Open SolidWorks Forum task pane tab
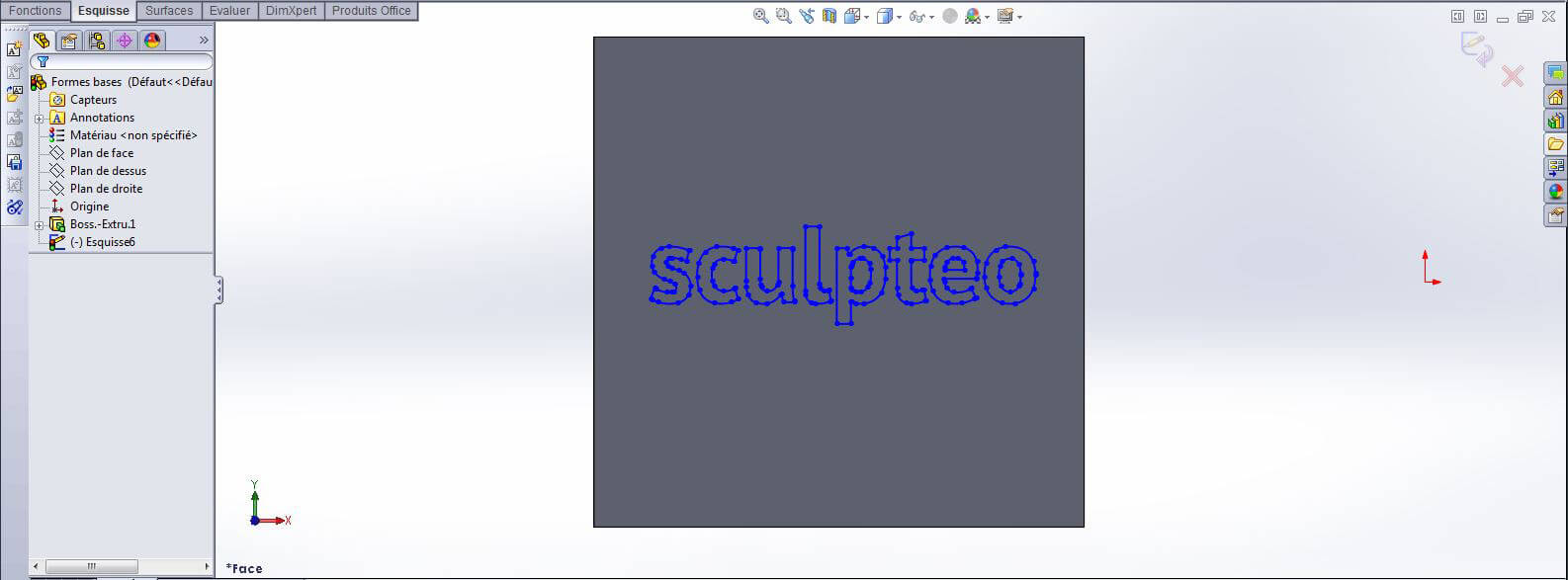This screenshot has height=580, width=1568. [1555, 74]
